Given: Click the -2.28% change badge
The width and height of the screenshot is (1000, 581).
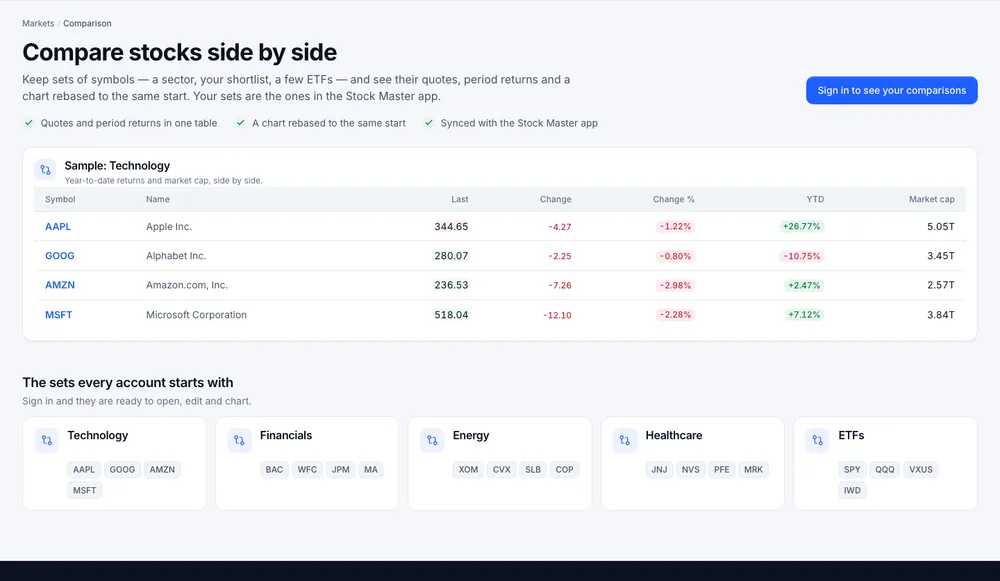Looking at the screenshot, I should (x=675, y=314).
